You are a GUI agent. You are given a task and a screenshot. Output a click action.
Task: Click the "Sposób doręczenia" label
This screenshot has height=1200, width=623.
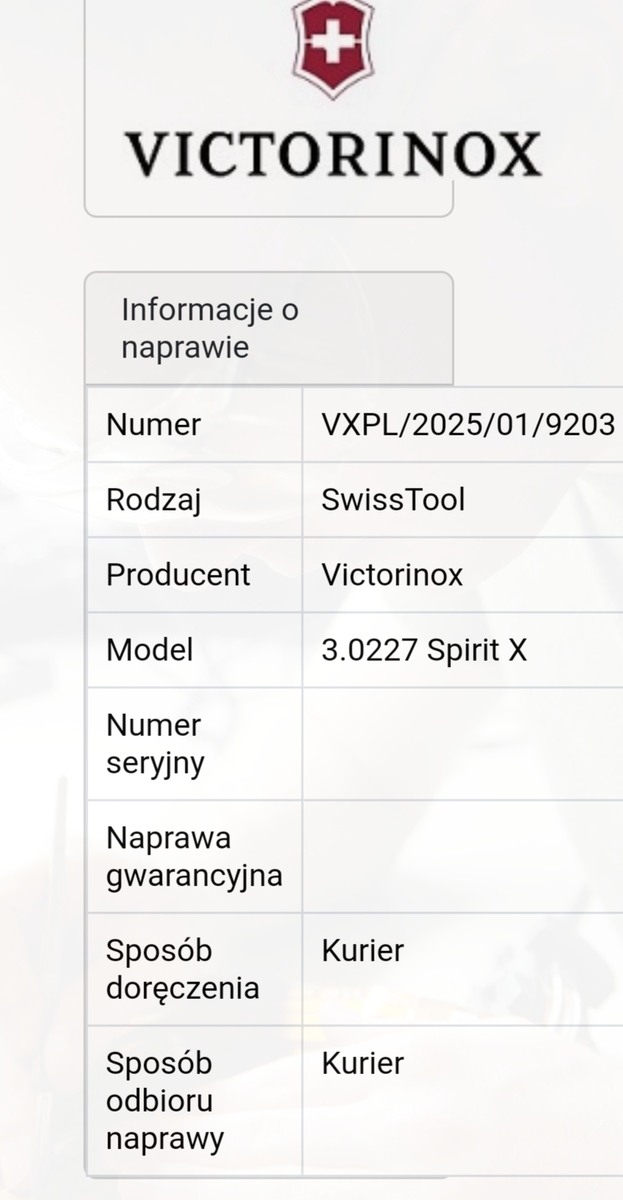coord(182,969)
